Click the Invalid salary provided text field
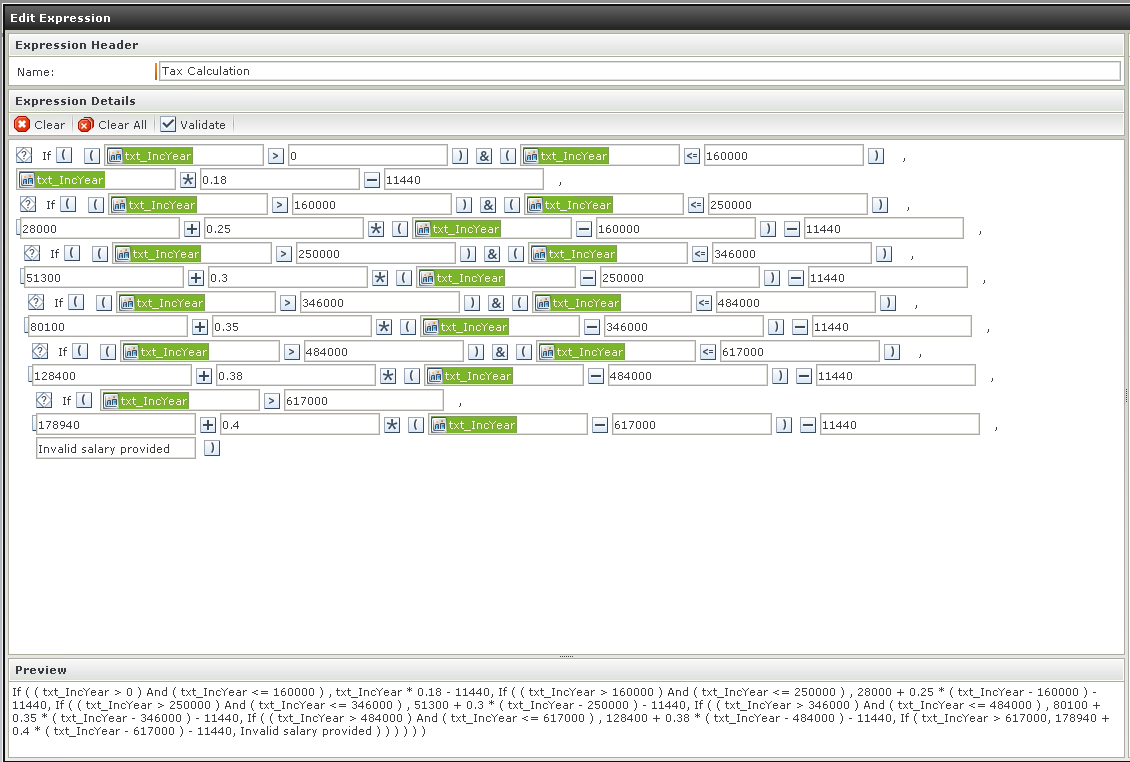This screenshot has height=762, width=1130. (115, 448)
